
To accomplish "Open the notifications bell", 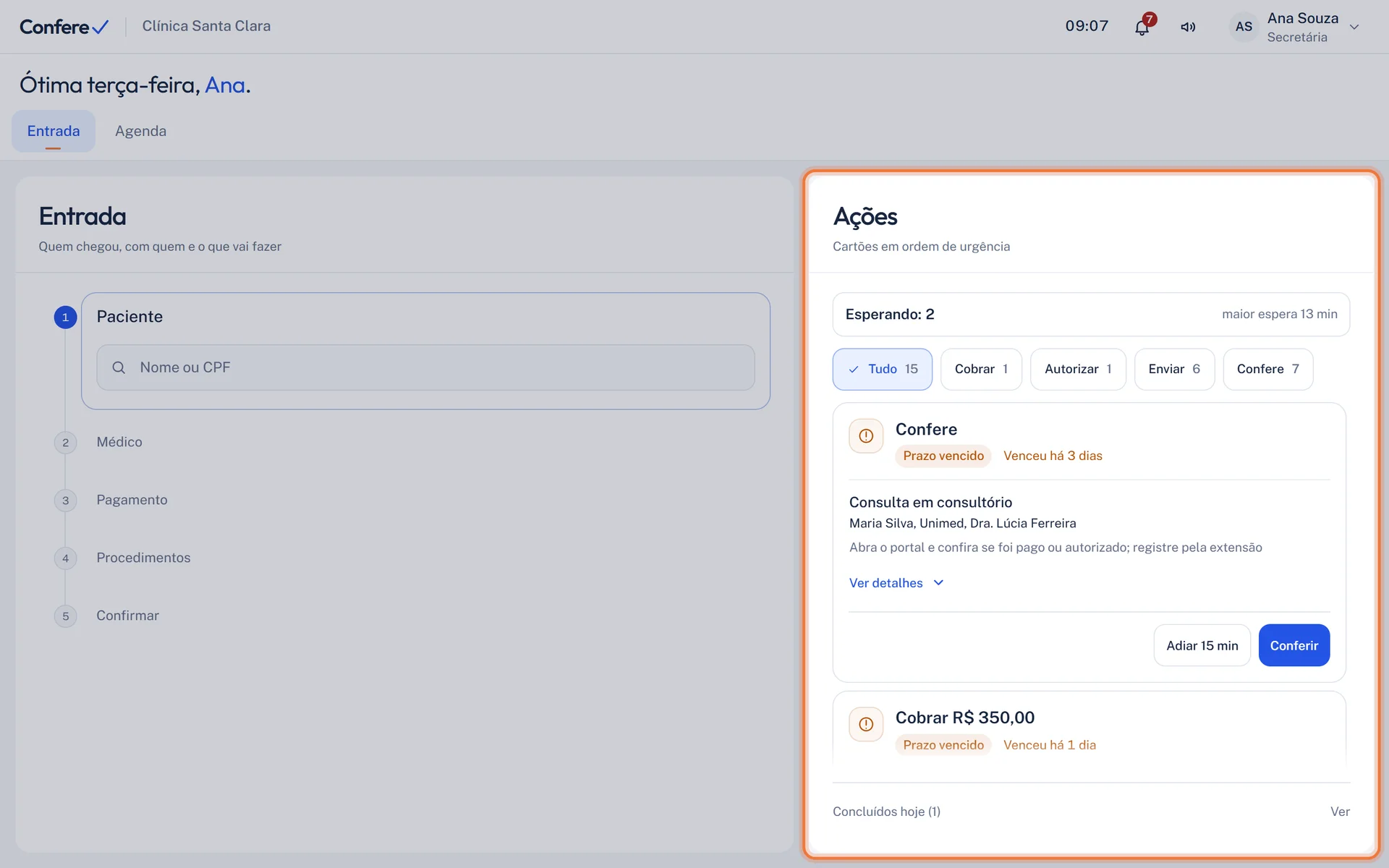I will coord(1142,27).
